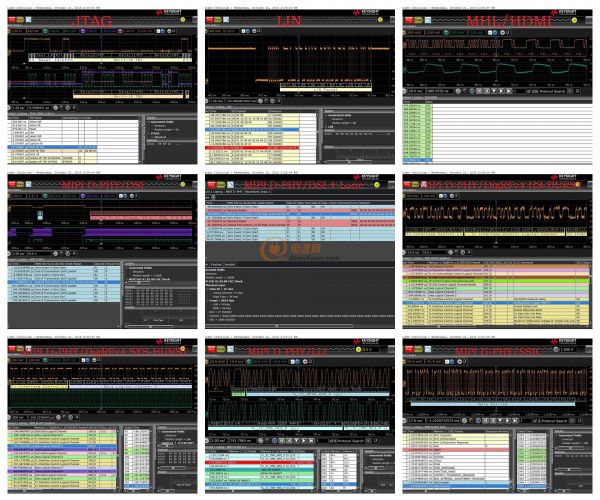Toggle green channel 2 in JTAG window
The image size is (600, 500).
(45, 31)
